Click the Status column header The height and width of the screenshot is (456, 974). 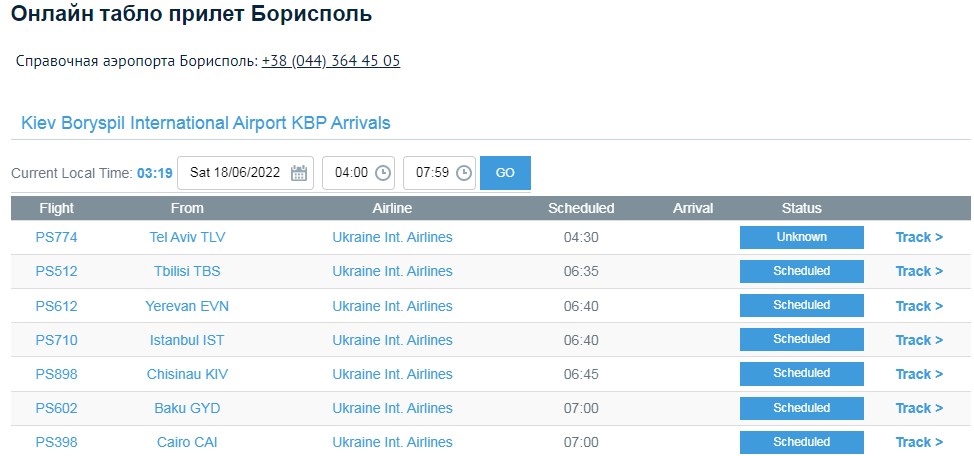pyautogui.click(x=801, y=208)
